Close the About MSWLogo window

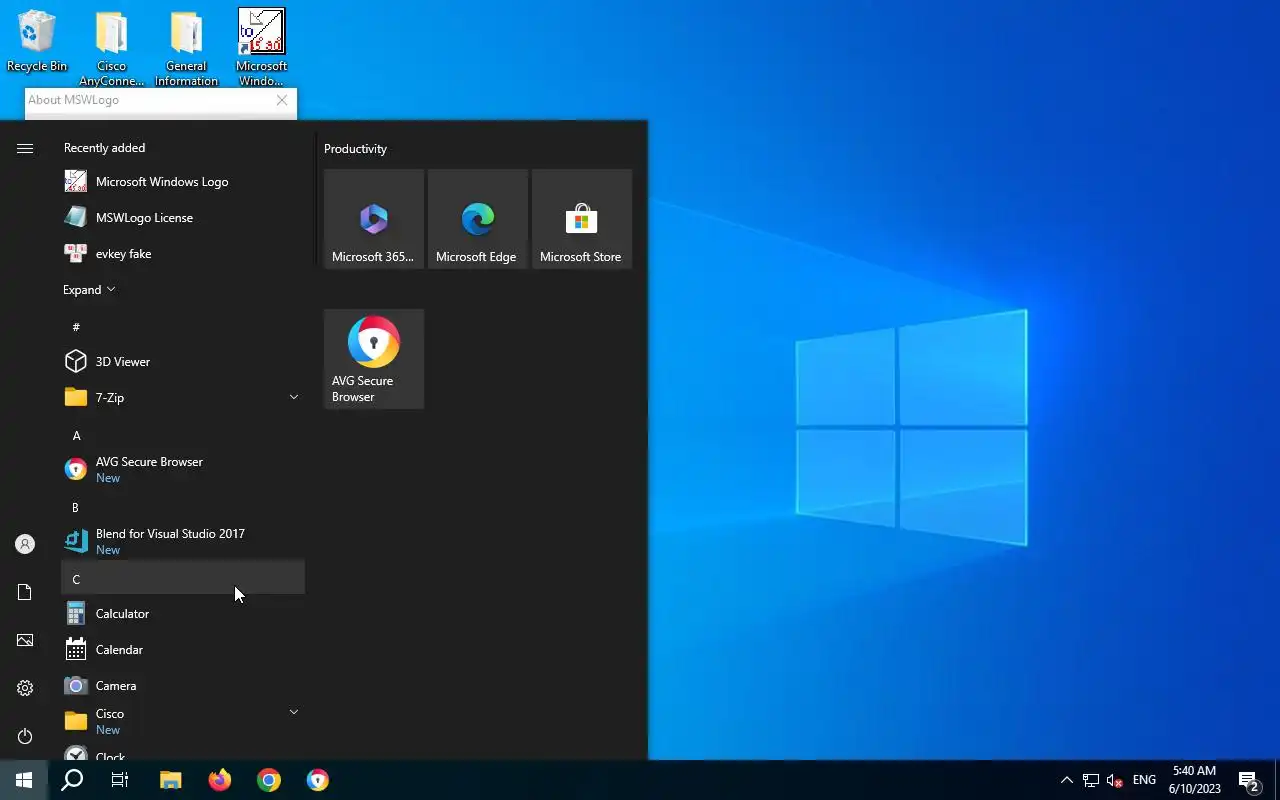[x=282, y=100]
